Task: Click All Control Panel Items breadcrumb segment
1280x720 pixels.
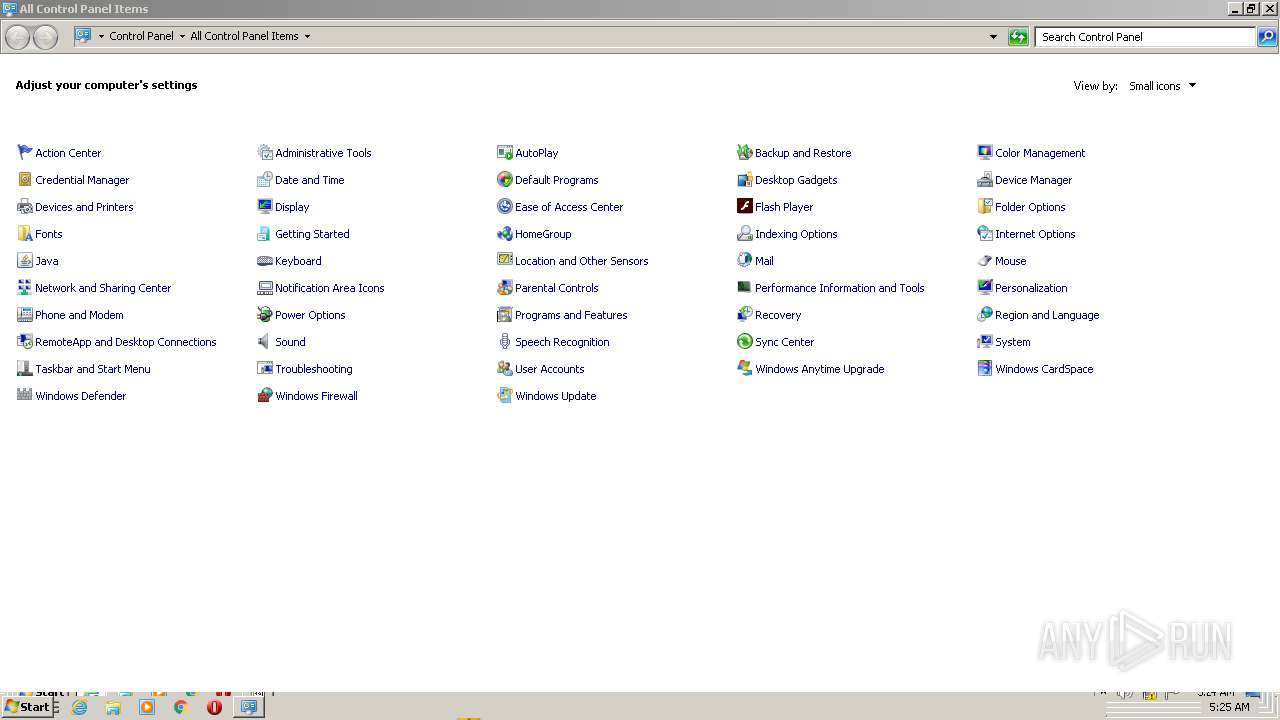Action: 244,36
